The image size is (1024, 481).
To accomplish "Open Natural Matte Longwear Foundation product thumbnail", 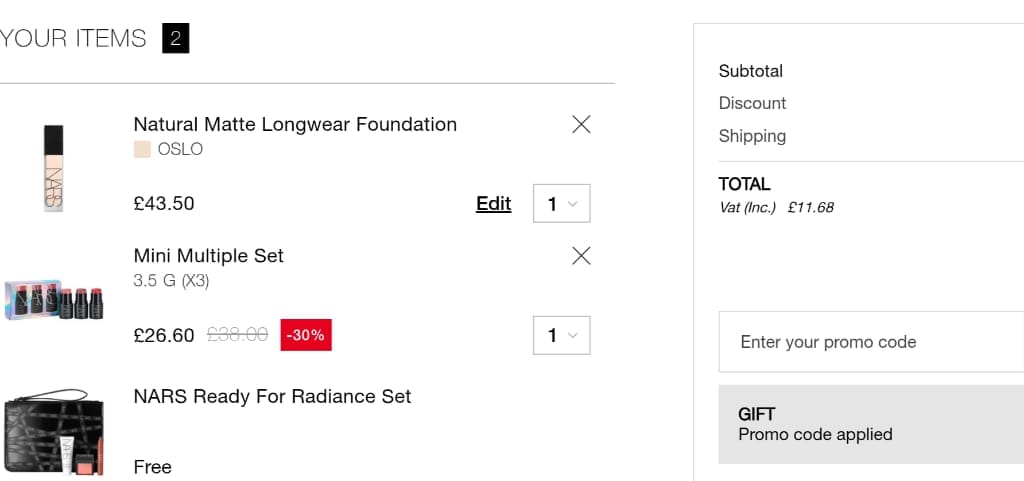I will pyautogui.click(x=54, y=168).
